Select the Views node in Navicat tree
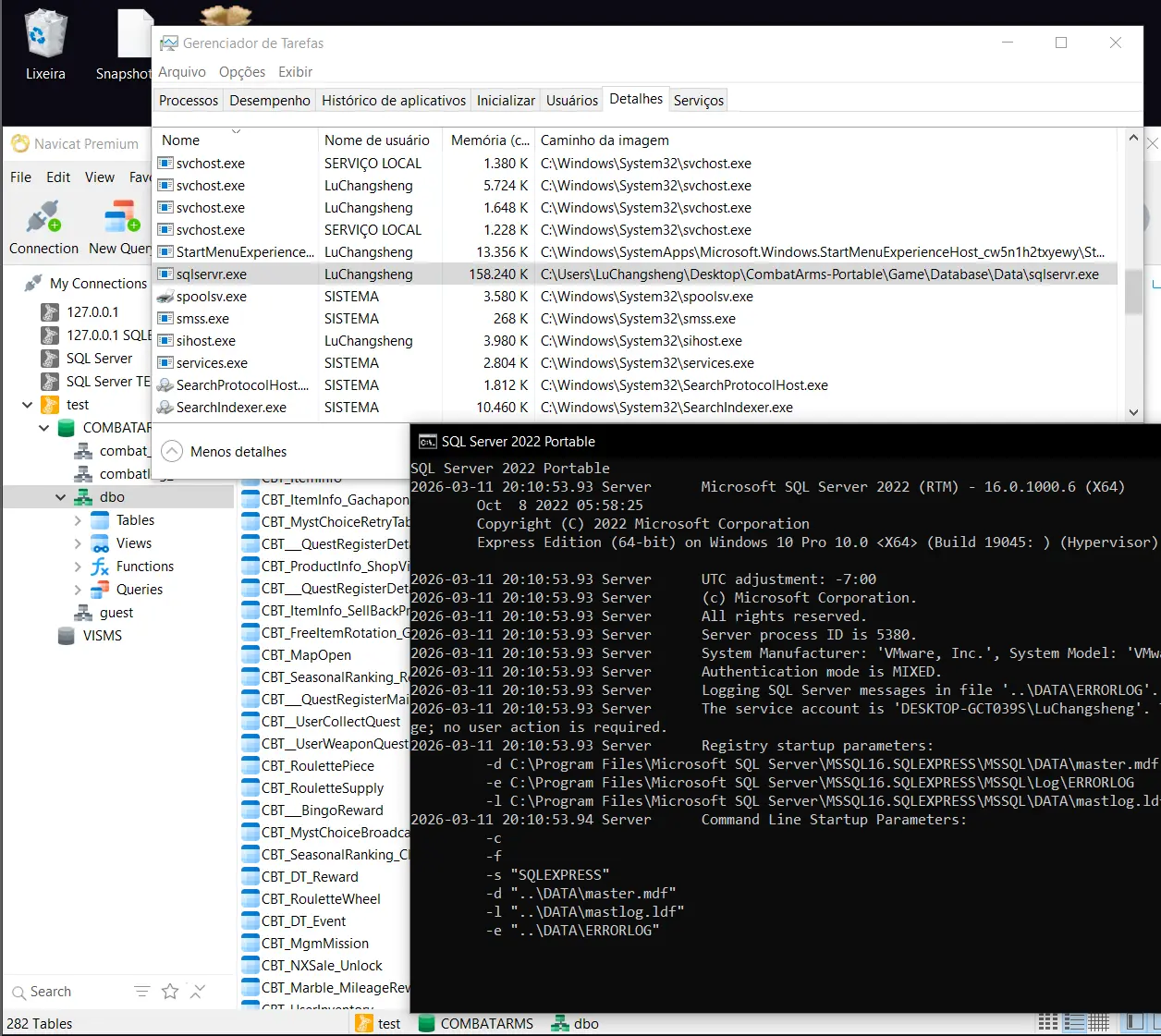This screenshot has width=1161, height=1036. click(x=133, y=543)
